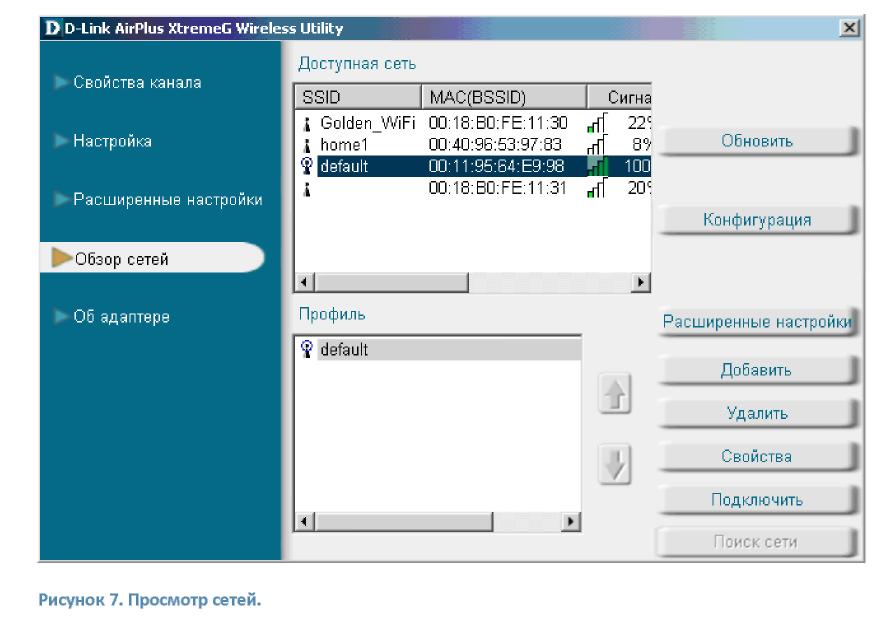
Task: Click MAC address 00:11:95:64:E9:98
Action: (496, 166)
